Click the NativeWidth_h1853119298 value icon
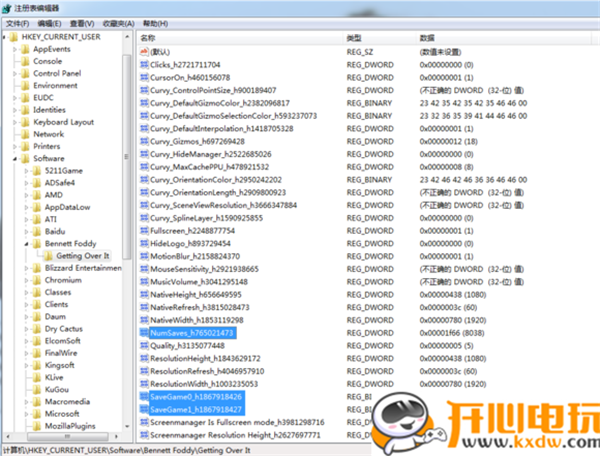Image resolution: width=600 pixels, height=456 pixels. pyautogui.click(x=144, y=320)
